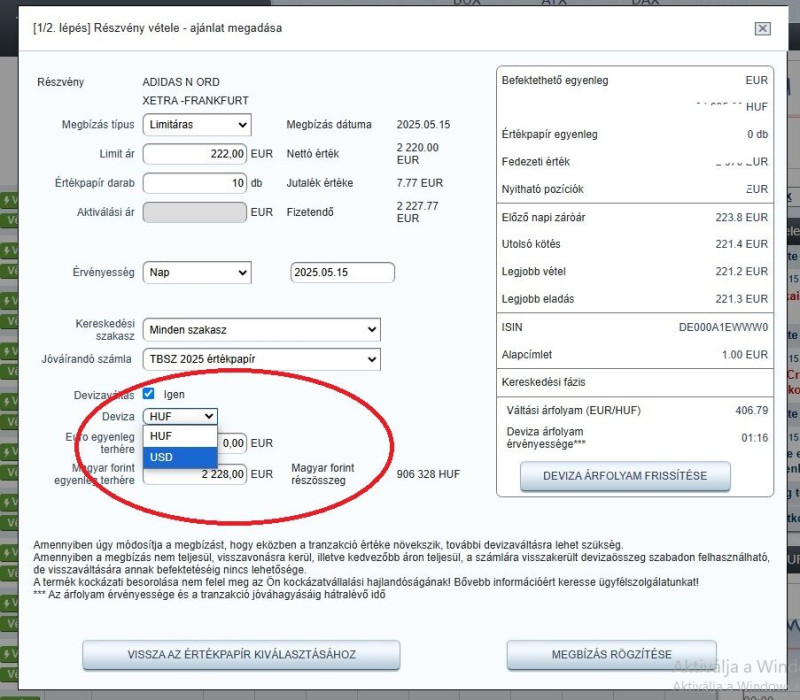Choose USD in the currency list
Screen dimensions: 800x700
(180, 457)
